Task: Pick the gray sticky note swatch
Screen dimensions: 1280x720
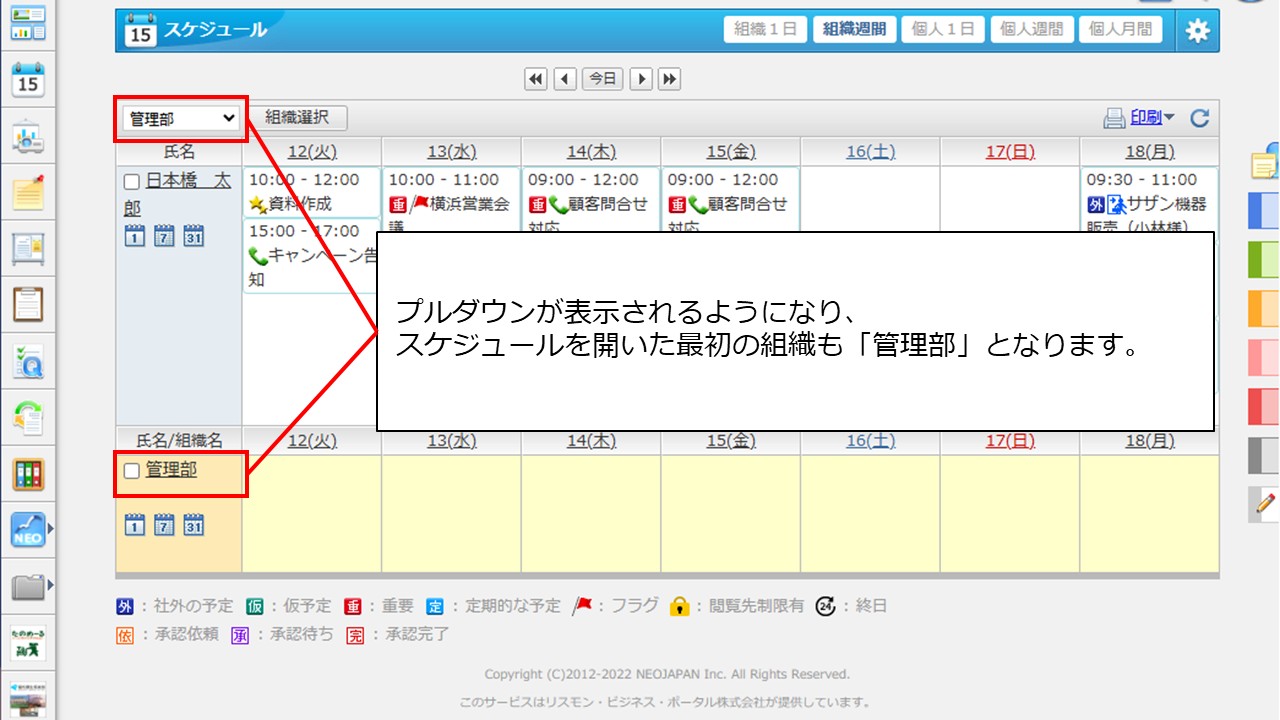Action: coord(1265,455)
